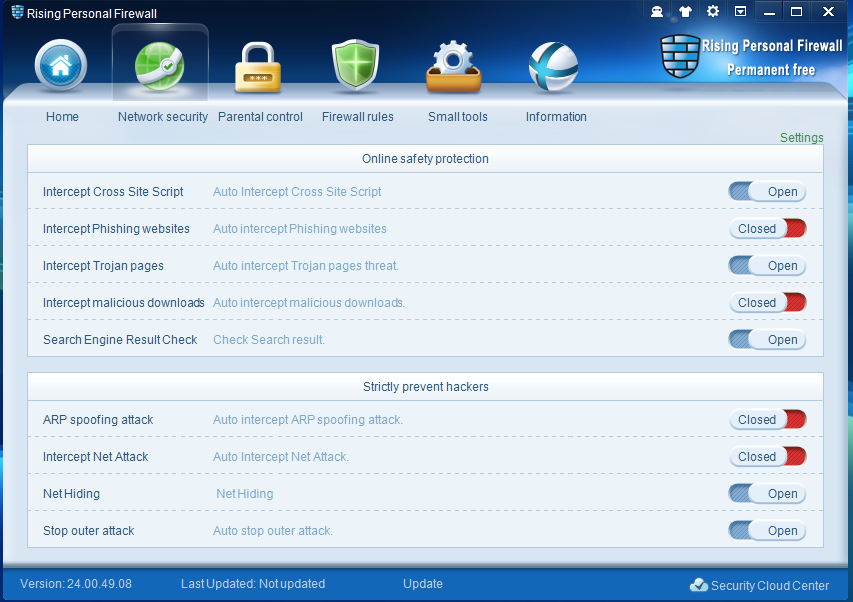Click 'Intercept Phishing websites' label

pos(116,228)
